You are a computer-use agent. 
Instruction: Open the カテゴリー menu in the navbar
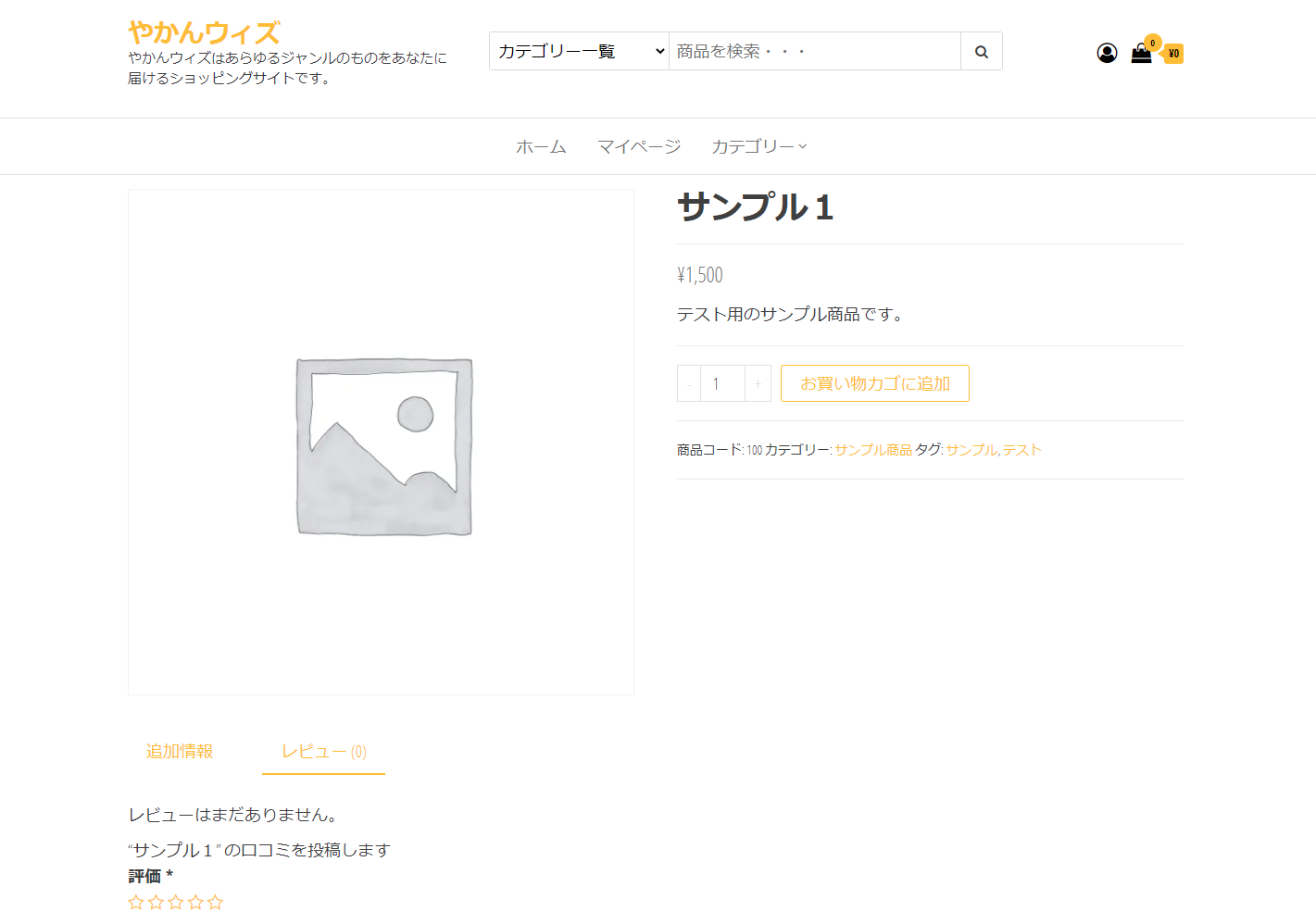(x=753, y=146)
